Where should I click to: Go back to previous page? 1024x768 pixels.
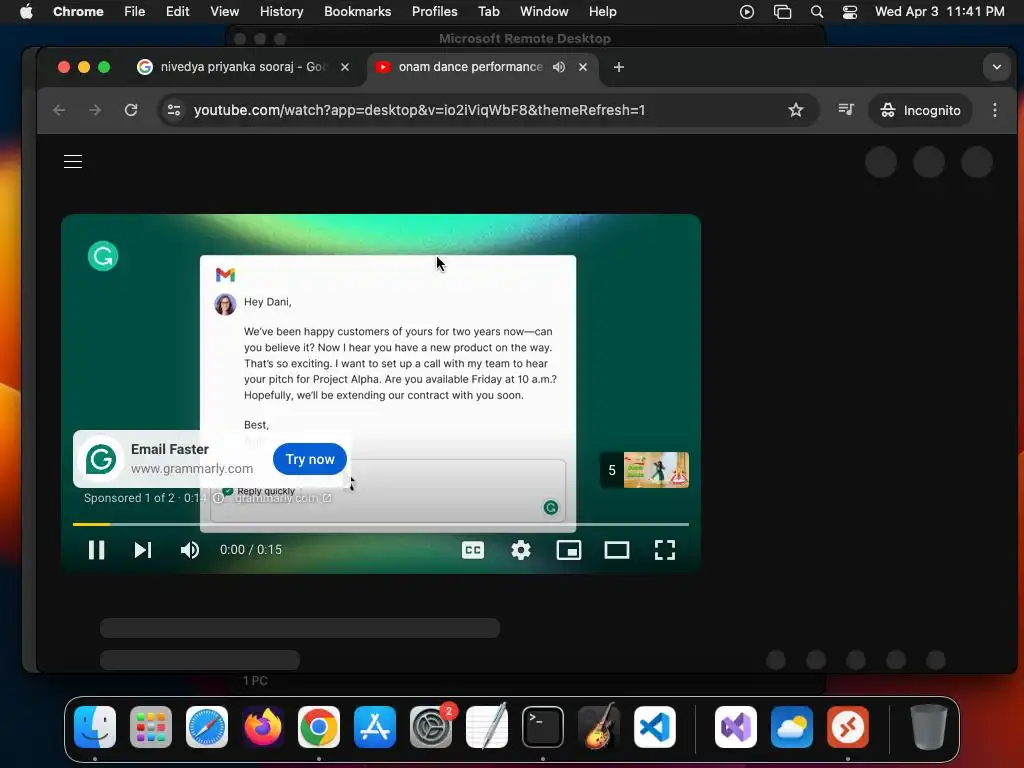[x=59, y=110]
